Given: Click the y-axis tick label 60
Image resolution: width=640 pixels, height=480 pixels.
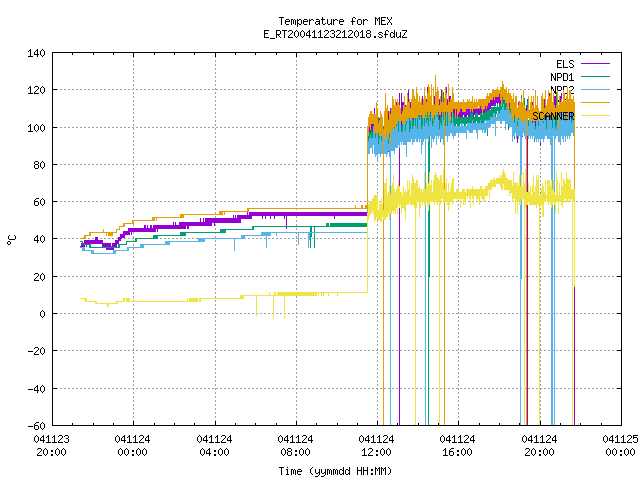Looking at the screenshot, I should tap(39, 202).
